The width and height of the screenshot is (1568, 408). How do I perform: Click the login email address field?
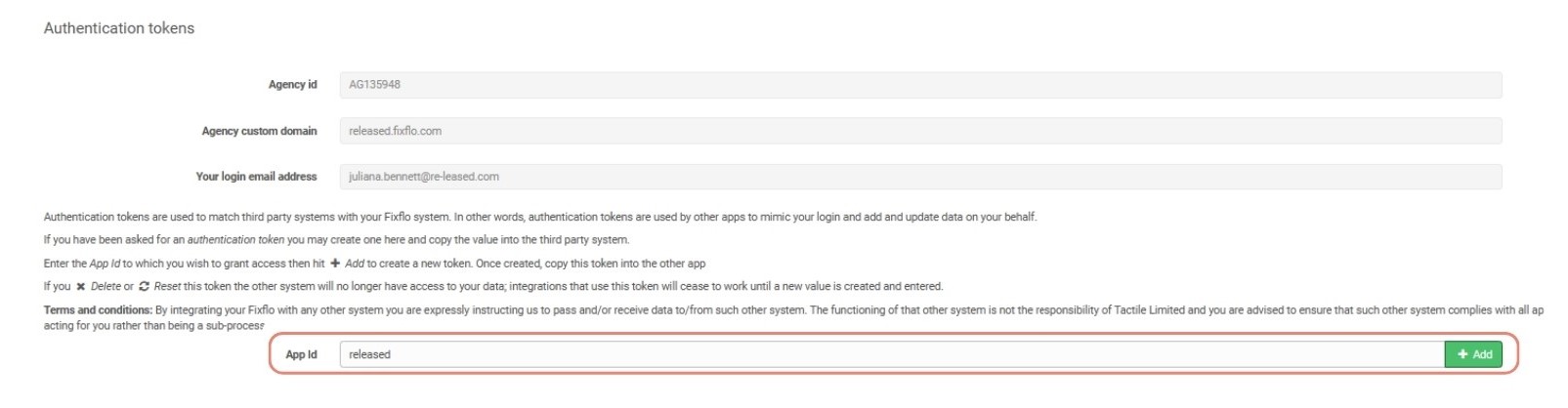click(920, 177)
